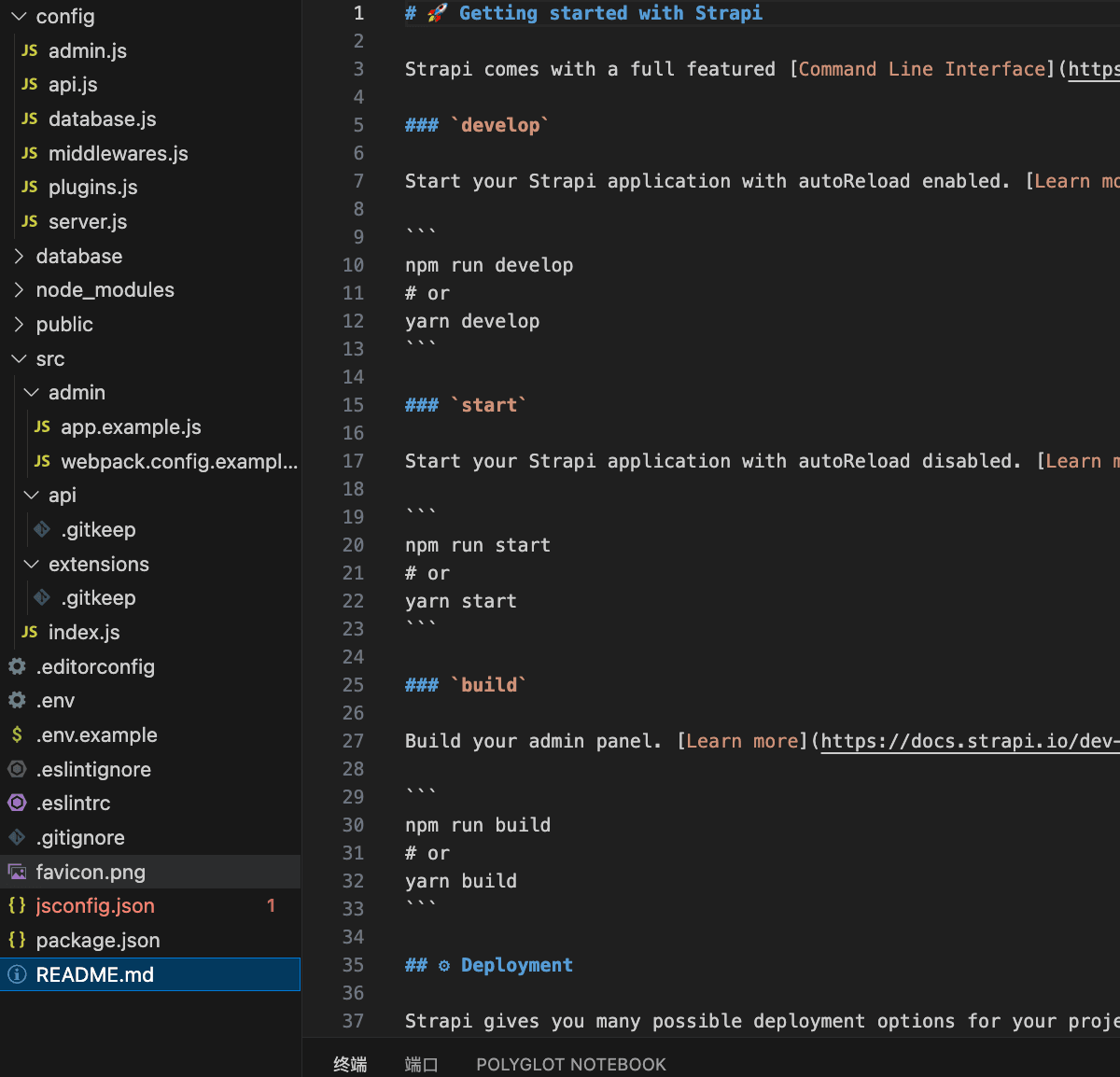Click the purple ESLint icon beside .eslintrc
The width and height of the screenshot is (1120, 1077).
(17, 803)
